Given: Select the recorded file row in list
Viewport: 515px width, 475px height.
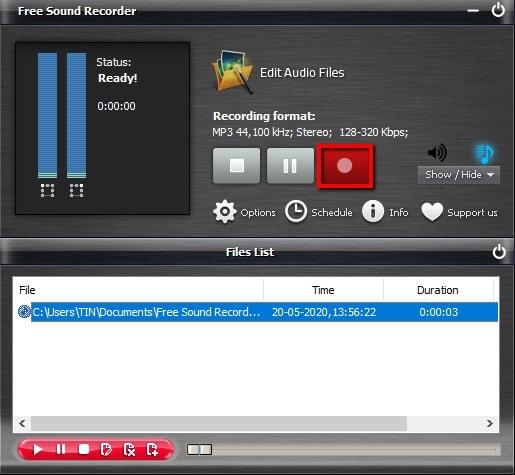Looking at the screenshot, I should point(258,312).
